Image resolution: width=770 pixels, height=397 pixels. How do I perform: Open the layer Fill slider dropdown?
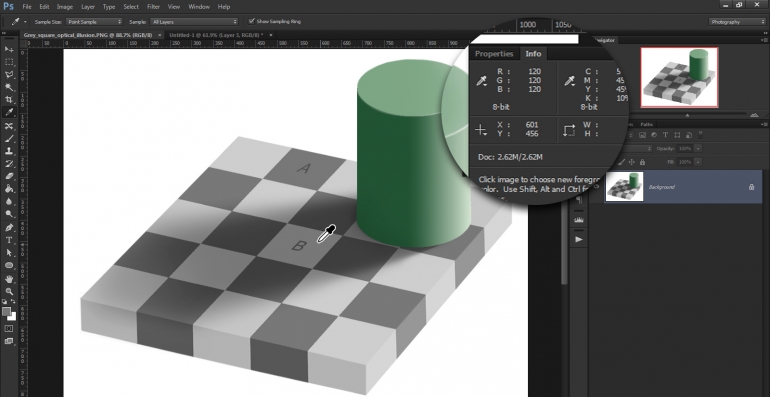point(698,162)
